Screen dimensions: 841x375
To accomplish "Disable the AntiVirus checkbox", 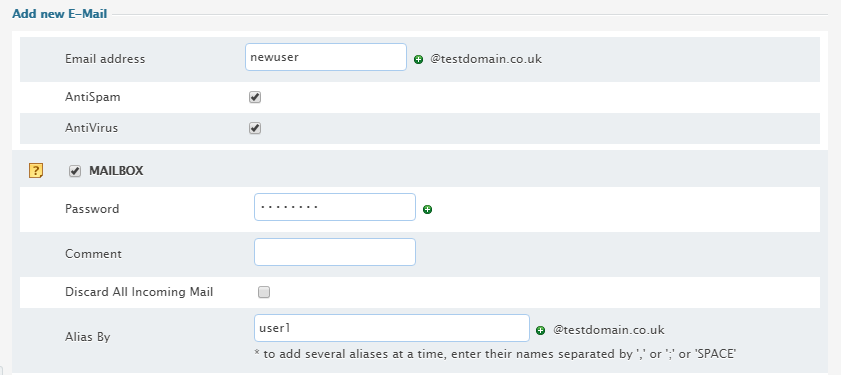I will 255,129.
